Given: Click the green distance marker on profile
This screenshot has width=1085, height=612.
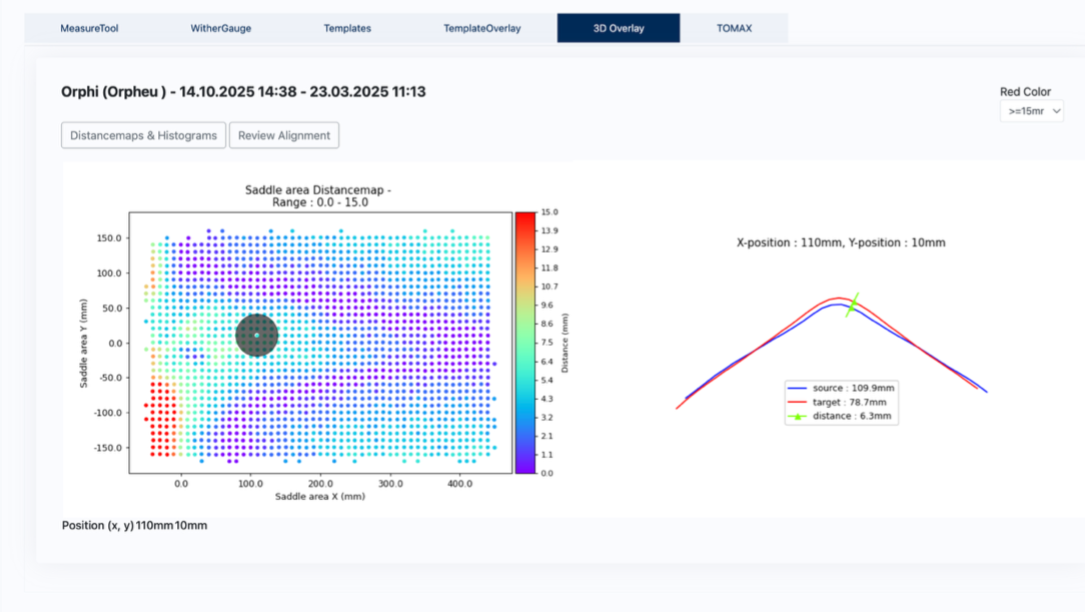Looking at the screenshot, I should tap(852, 305).
